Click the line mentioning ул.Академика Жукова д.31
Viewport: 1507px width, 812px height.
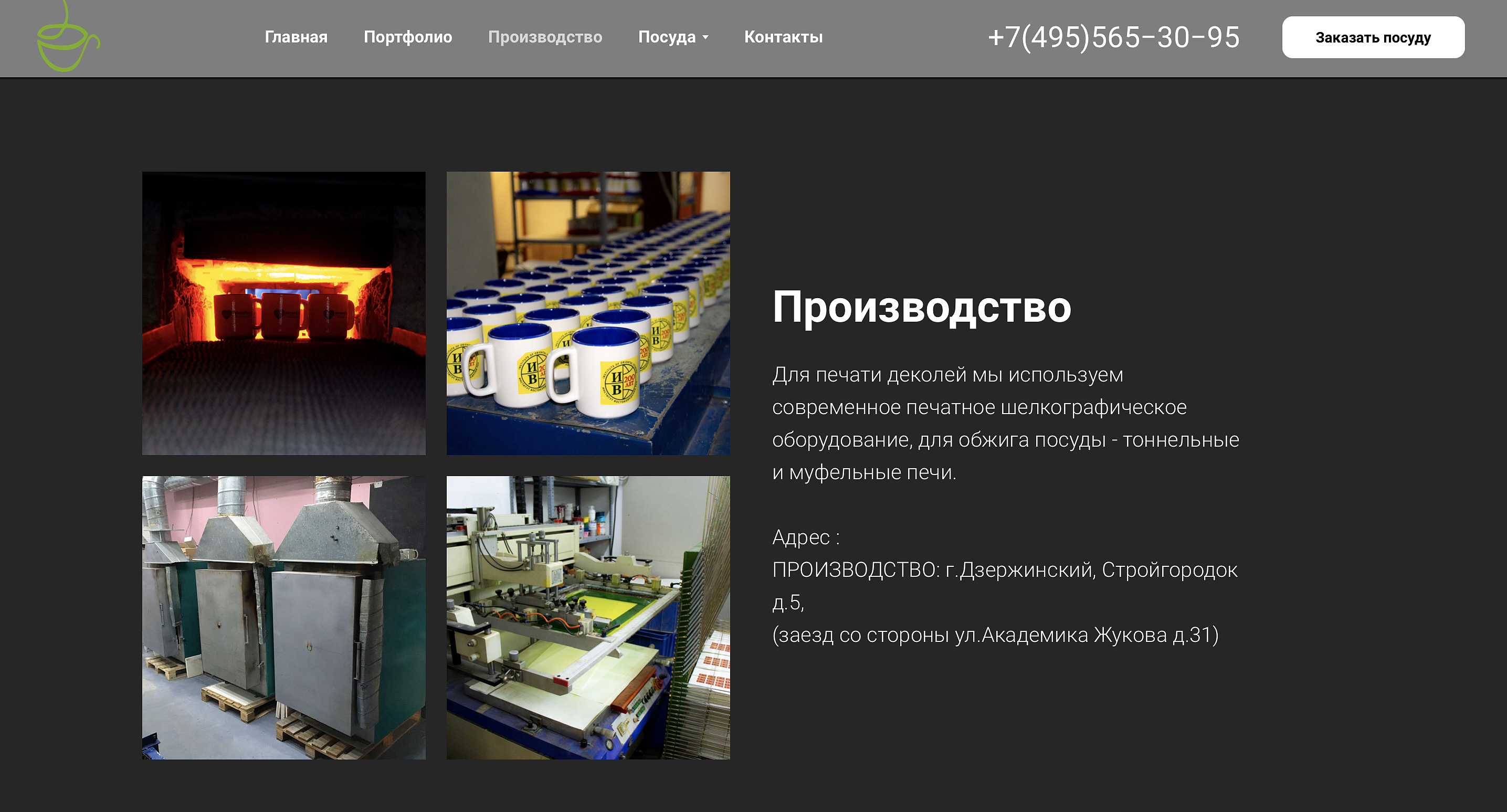(995, 635)
